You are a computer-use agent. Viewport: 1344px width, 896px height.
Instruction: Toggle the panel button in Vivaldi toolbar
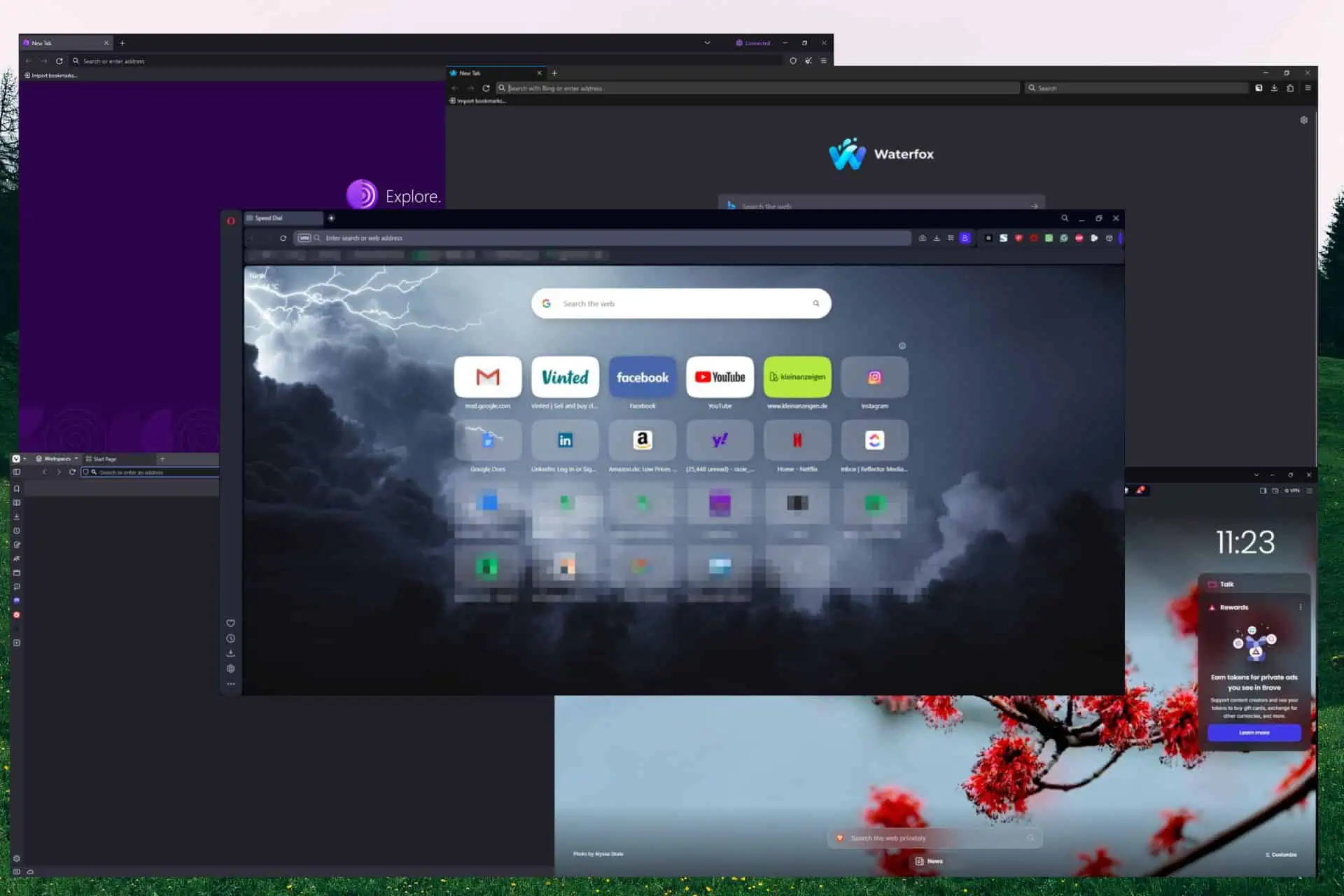[x=17, y=472]
